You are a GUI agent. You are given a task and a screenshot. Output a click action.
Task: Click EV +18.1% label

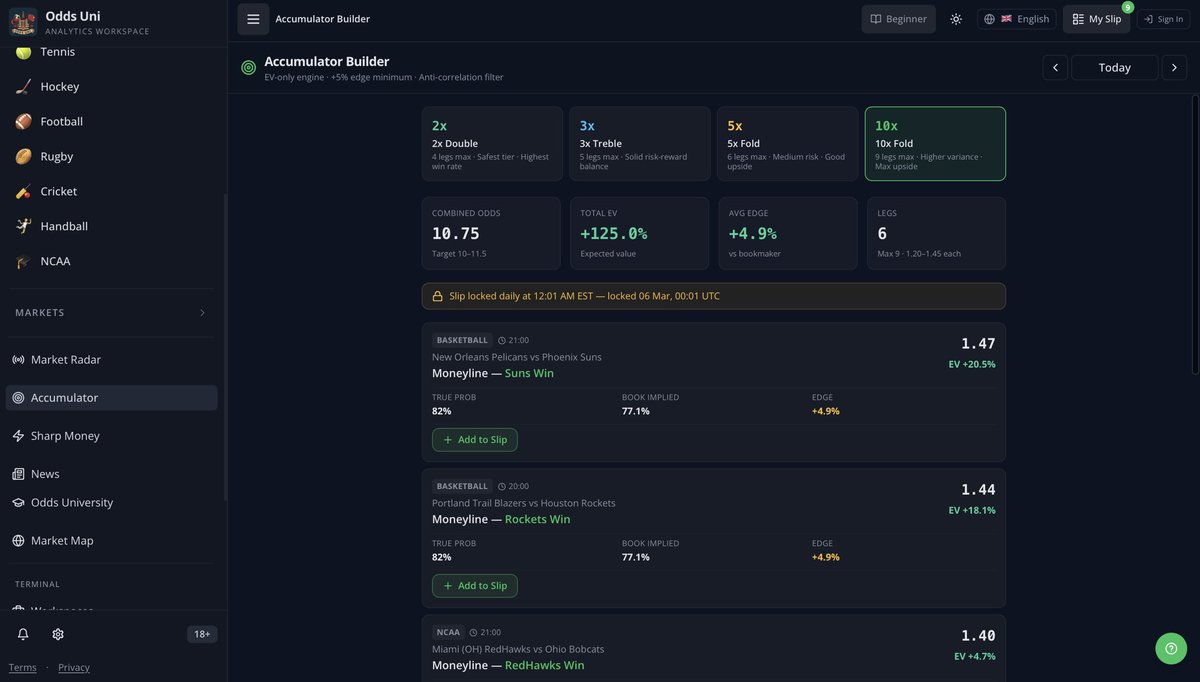click(x=972, y=510)
